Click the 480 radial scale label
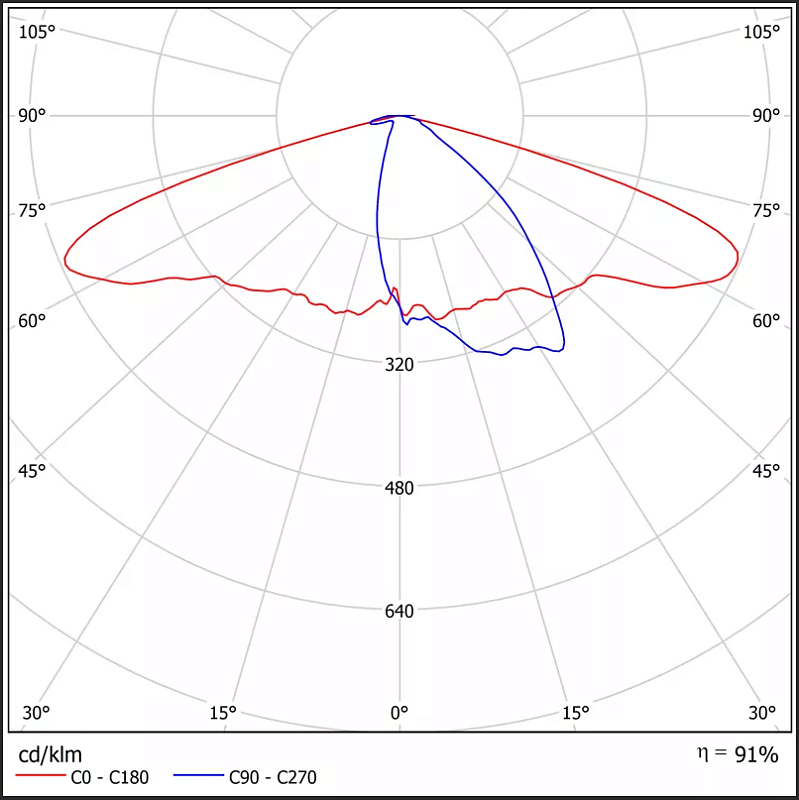Image resolution: width=799 pixels, height=800 pixels. pos(399,488)
